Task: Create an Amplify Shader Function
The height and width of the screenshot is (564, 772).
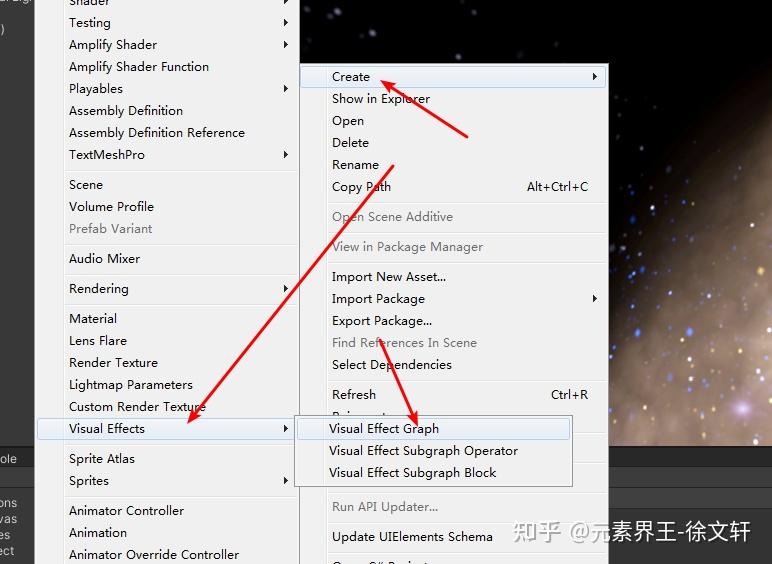Action: click(167, 66)
